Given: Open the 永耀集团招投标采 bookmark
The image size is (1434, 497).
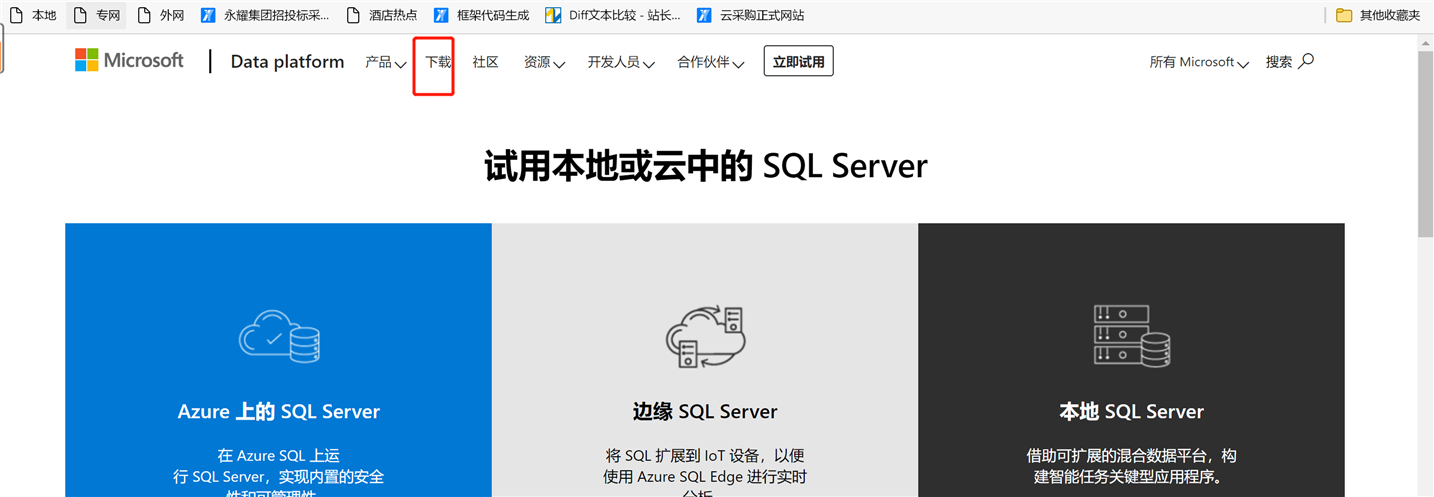Looking at the screenshot, I should pos(265,15).
